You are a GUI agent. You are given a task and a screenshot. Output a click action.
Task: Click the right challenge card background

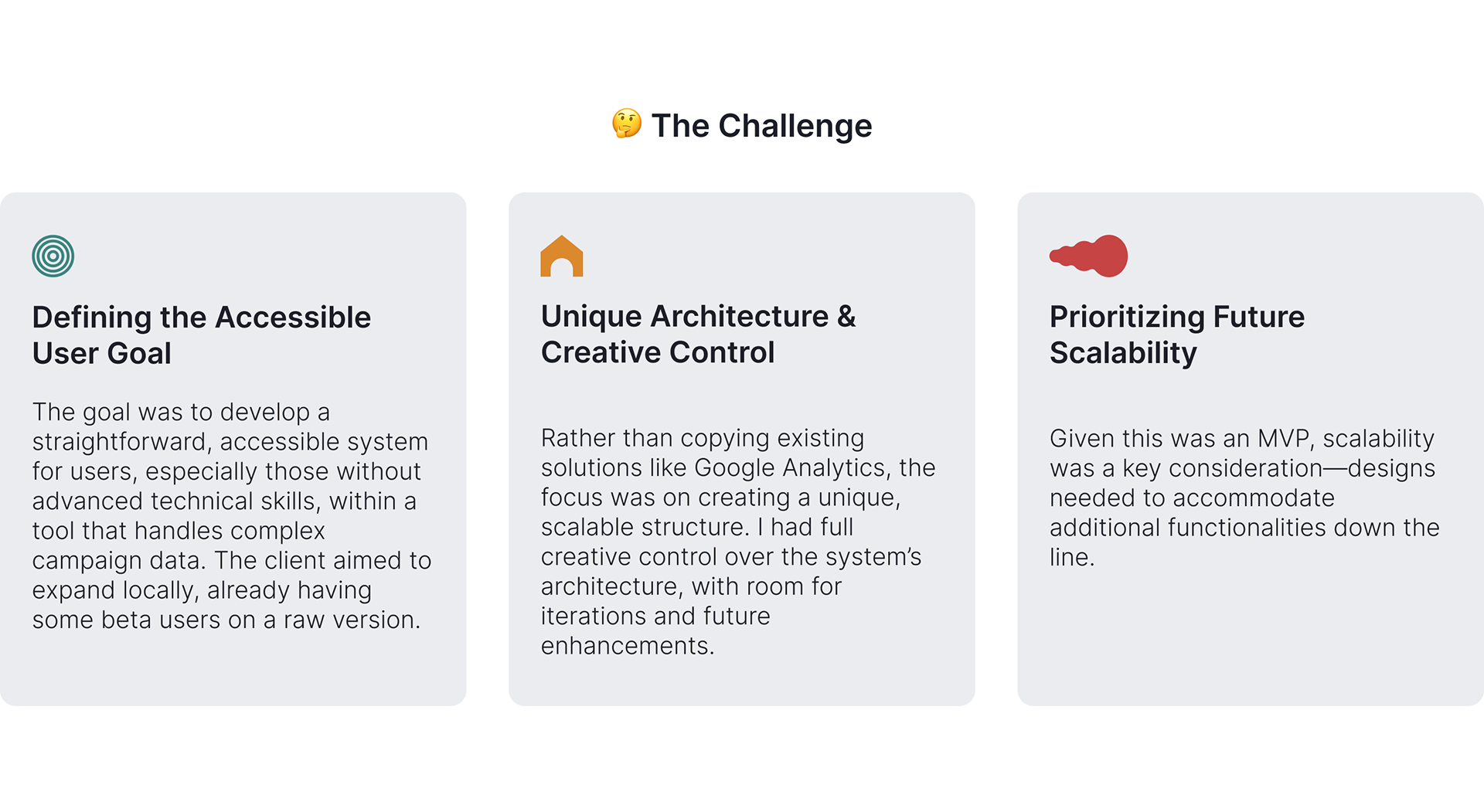click(1250, 641)
